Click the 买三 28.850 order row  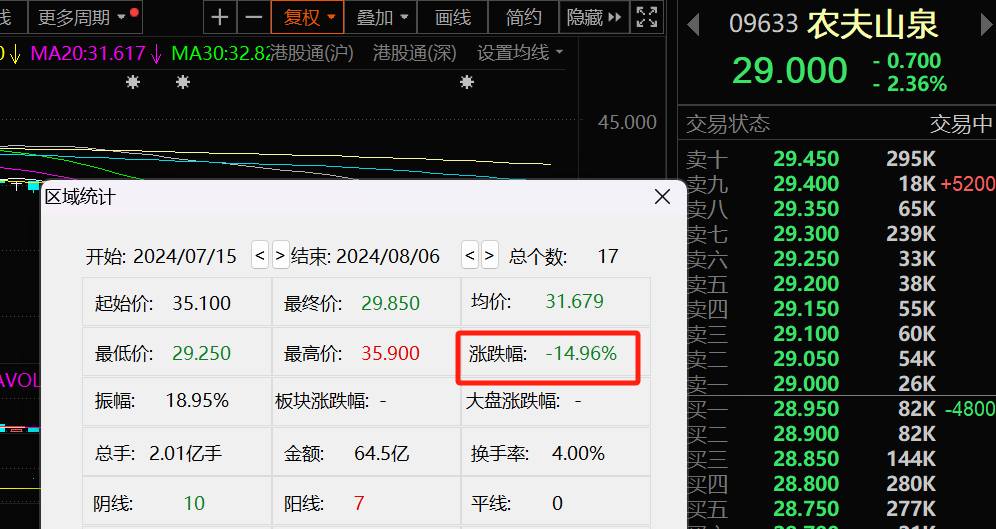(x=841, y=459)
